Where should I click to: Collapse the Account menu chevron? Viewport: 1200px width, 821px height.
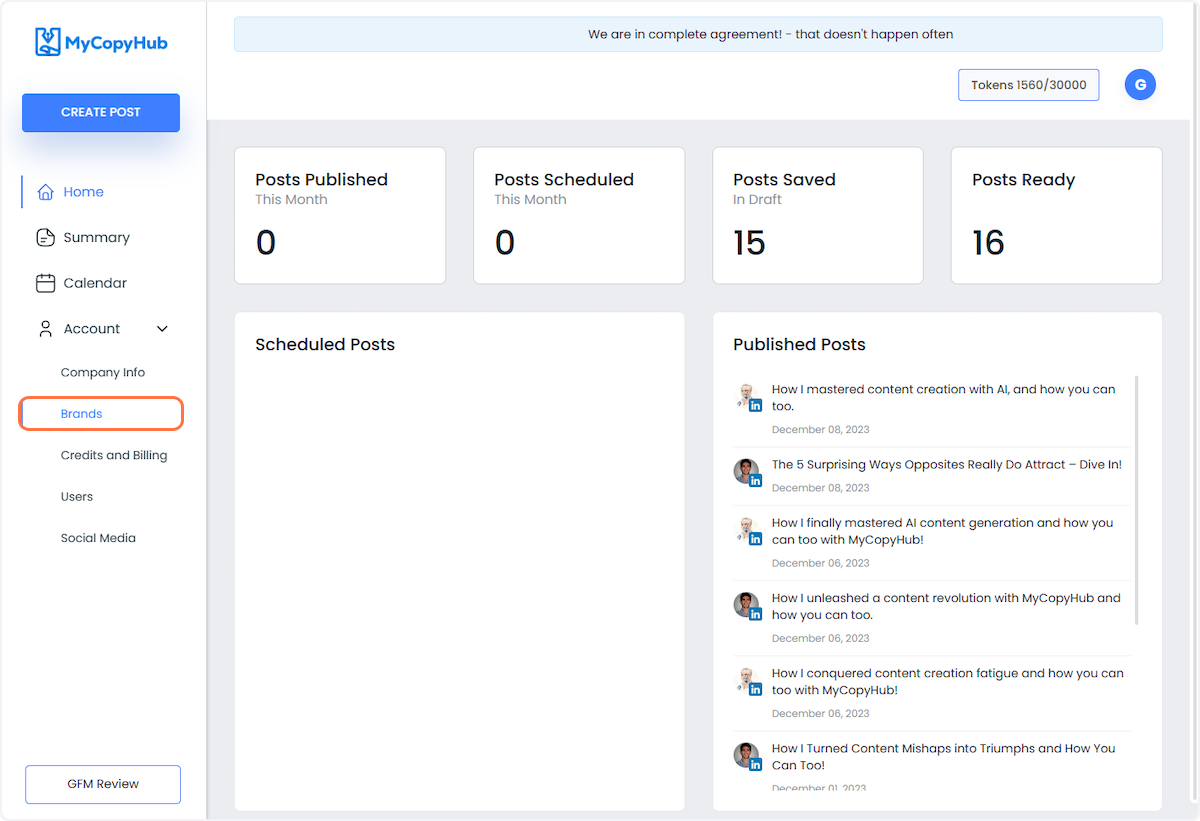click(x=162, y=329)
